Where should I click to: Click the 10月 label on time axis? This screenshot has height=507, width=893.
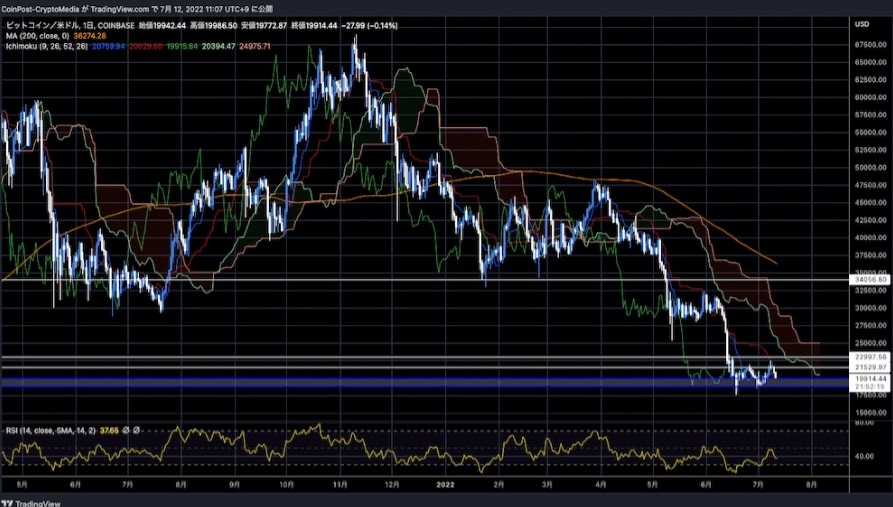pyautogui.click(x=286, y=485)
